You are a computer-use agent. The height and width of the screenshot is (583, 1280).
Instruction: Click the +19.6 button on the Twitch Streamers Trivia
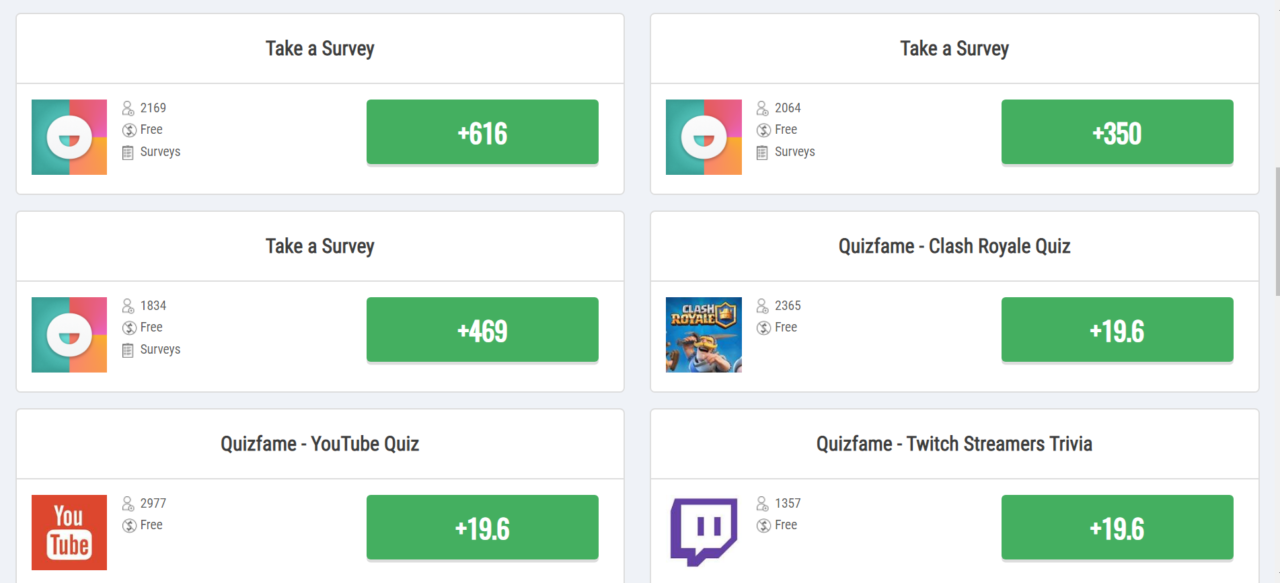(1117, 527)
